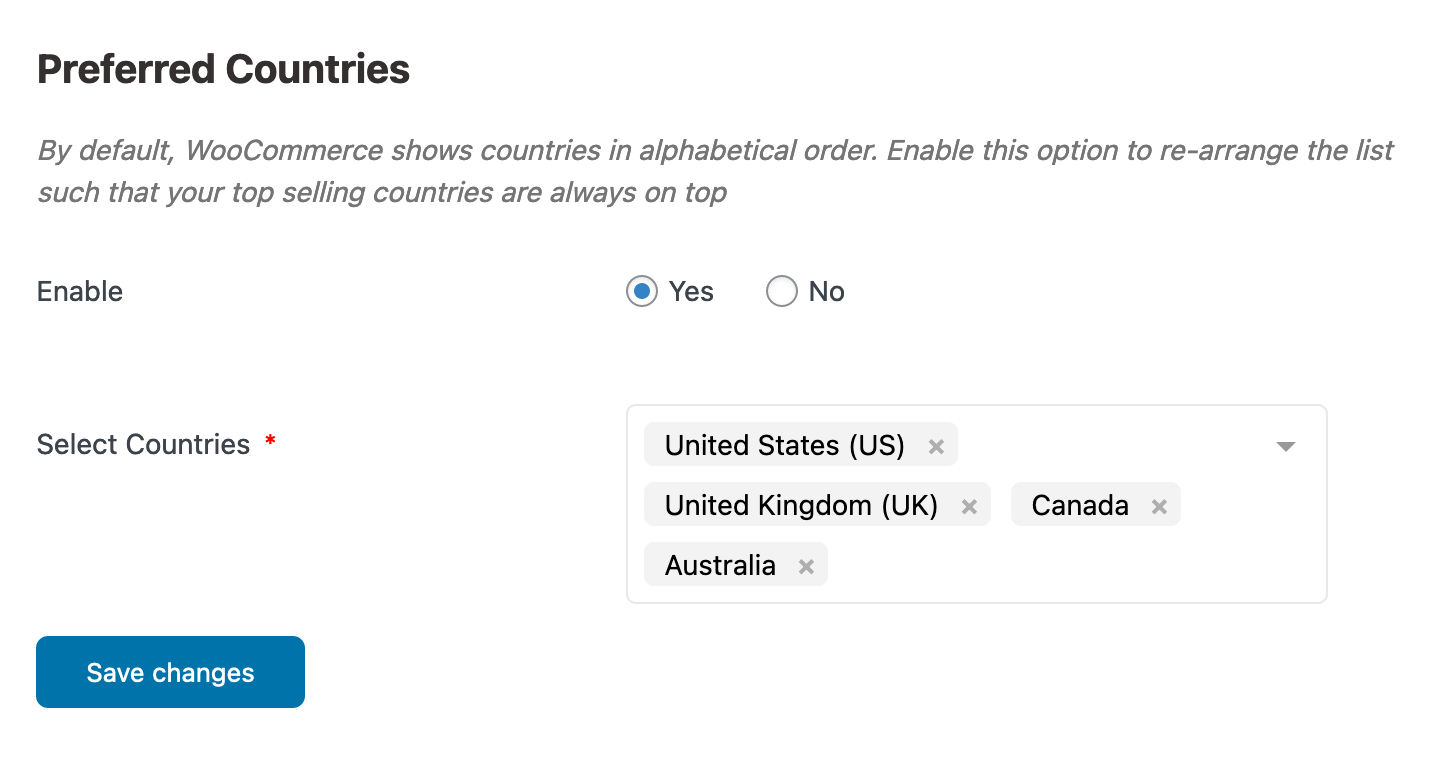1430x762 pixels.
Task: Remove Canada from the preferred countries list
Action: (x=1158, y=505)
